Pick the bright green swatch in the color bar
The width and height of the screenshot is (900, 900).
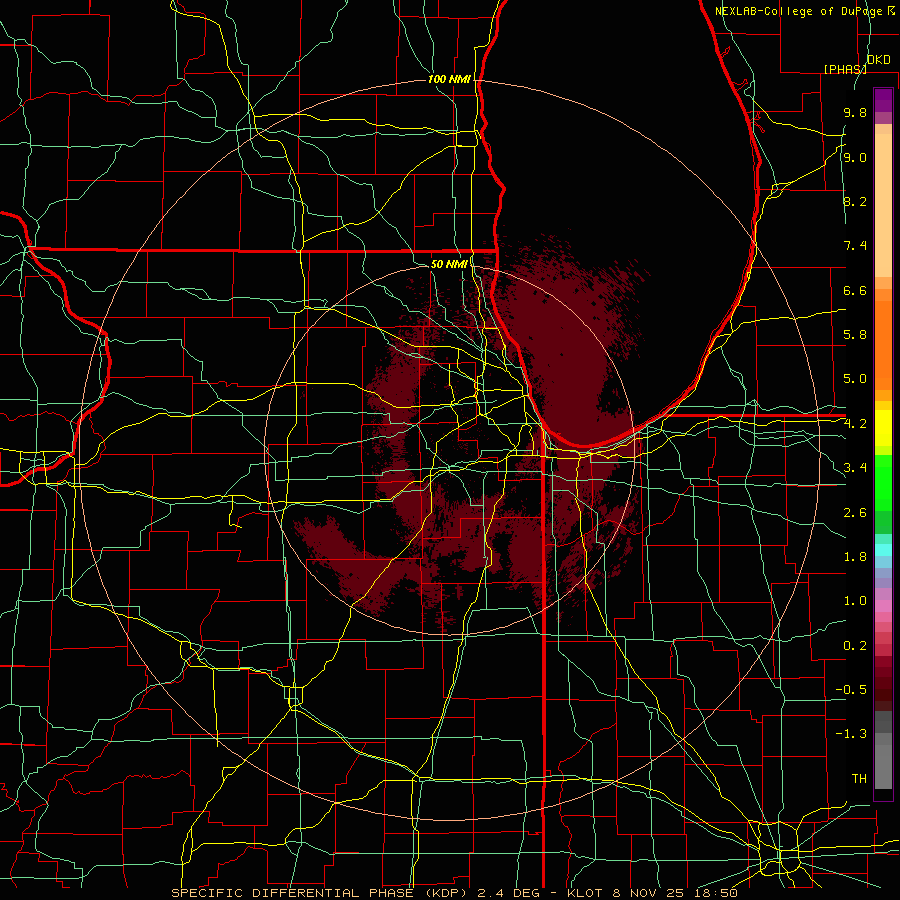[x=883, y=482]
